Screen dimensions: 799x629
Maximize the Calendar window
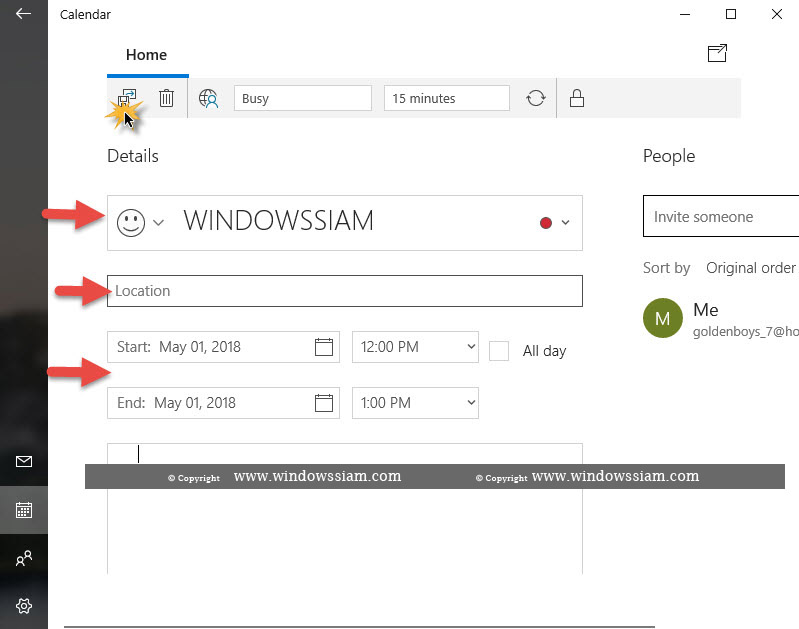pos(731,14)
